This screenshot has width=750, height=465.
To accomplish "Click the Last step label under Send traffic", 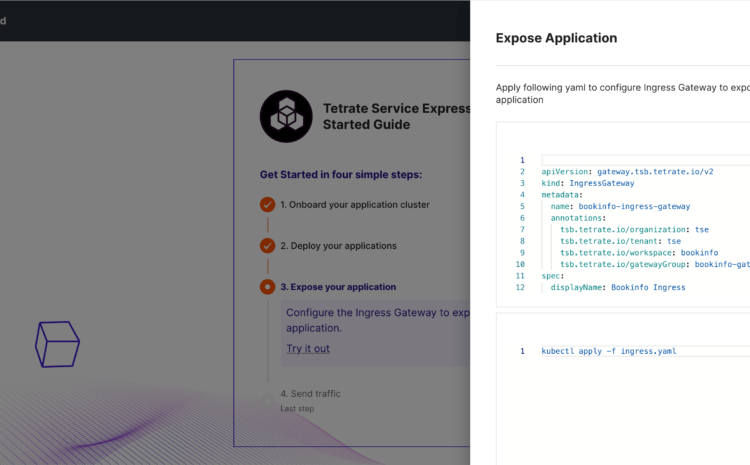I will pos(297,409).
